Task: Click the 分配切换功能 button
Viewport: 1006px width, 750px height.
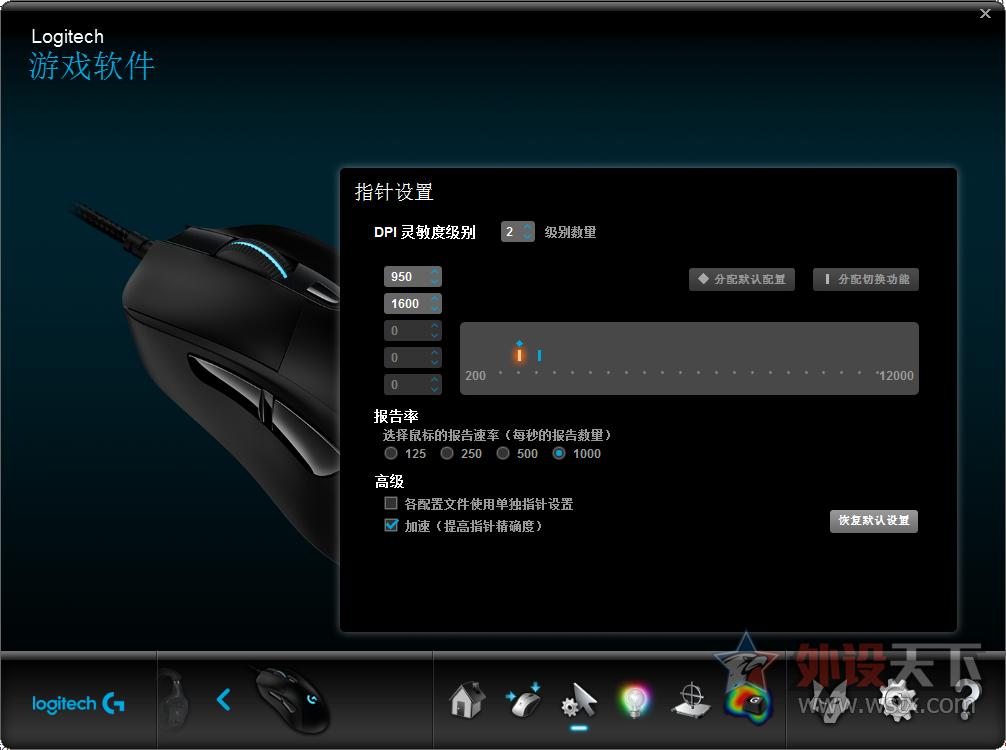Action: pyautogui.click(x=865, y=279)
